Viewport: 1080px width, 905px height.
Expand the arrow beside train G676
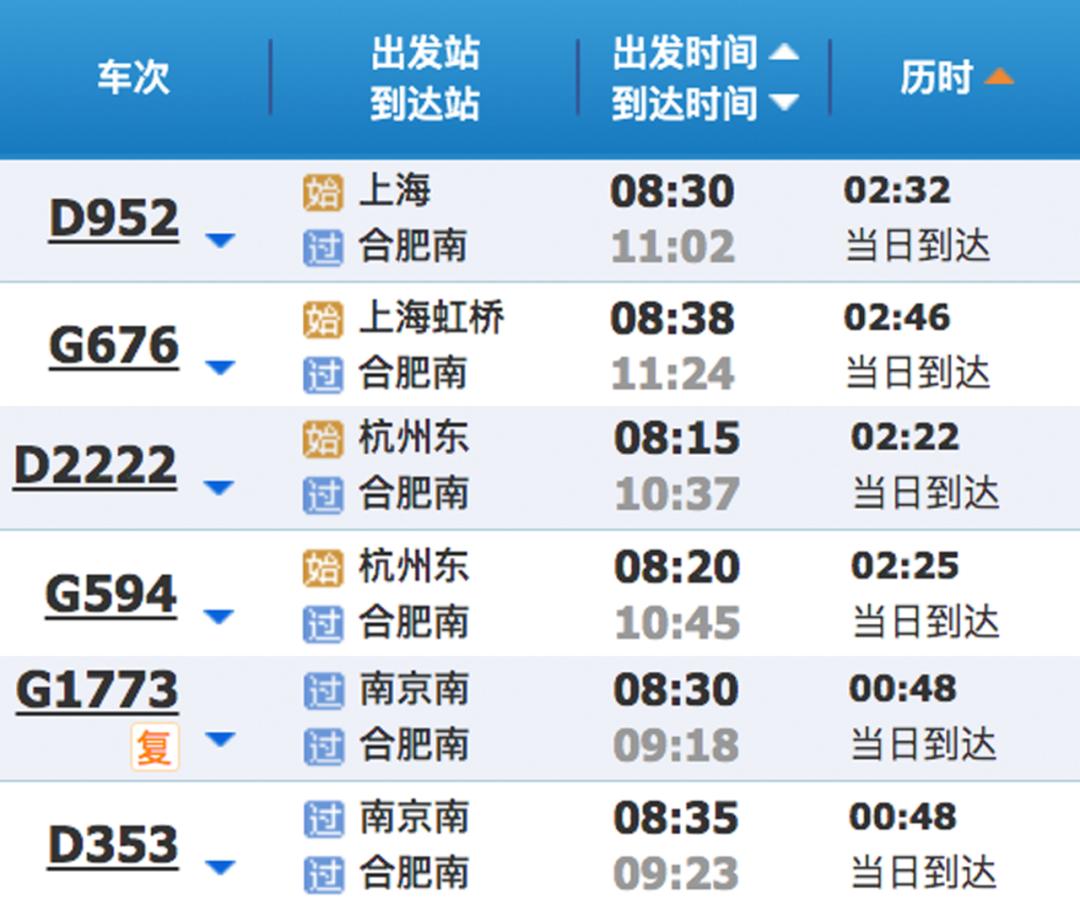[x=220, y=367]
